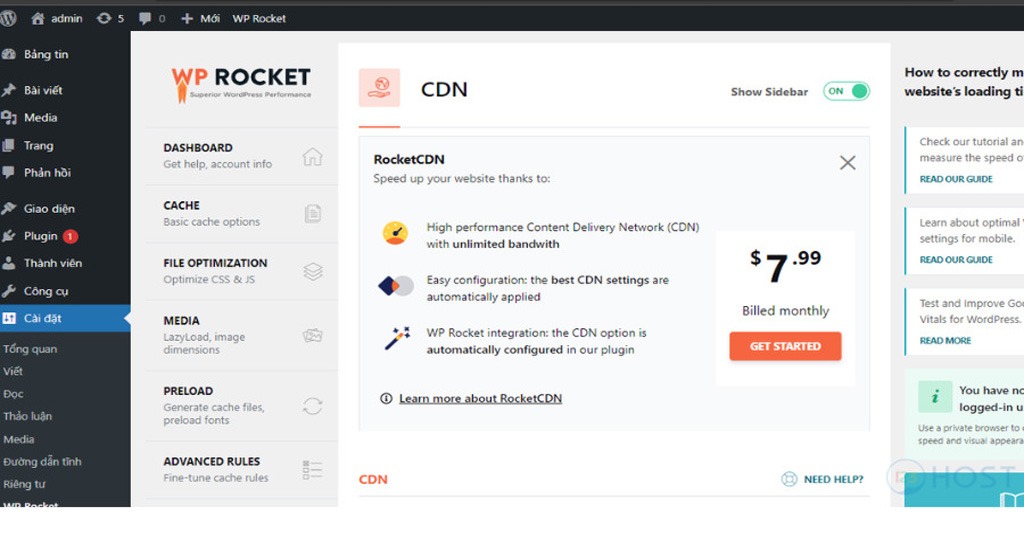Open ADVANCED RULES tab
This screenshot has width=1024, height=559.
tap(242, 470)
